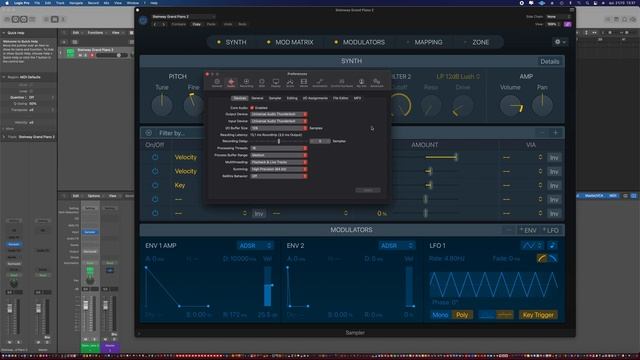Open the Automation icon in Preferences toolbar
The image size is (640, 360).
(320, 83)
